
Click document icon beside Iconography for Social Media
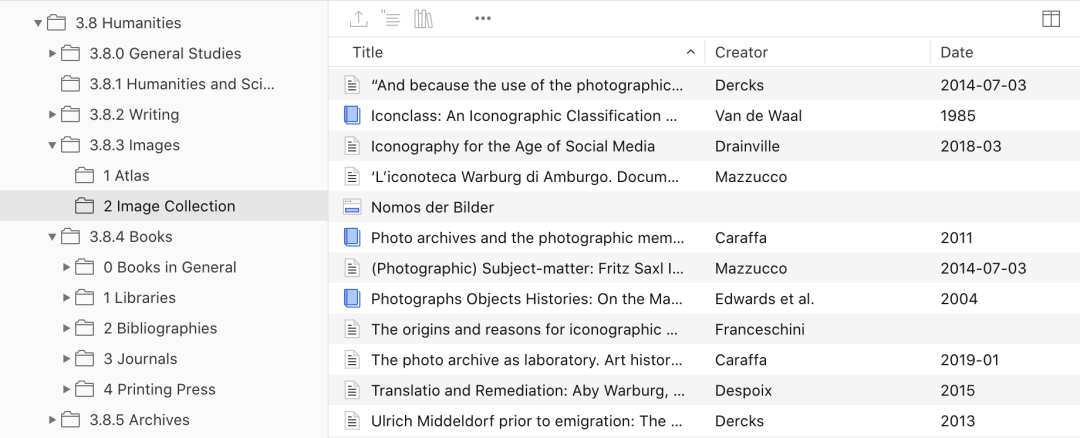(351, 146)
